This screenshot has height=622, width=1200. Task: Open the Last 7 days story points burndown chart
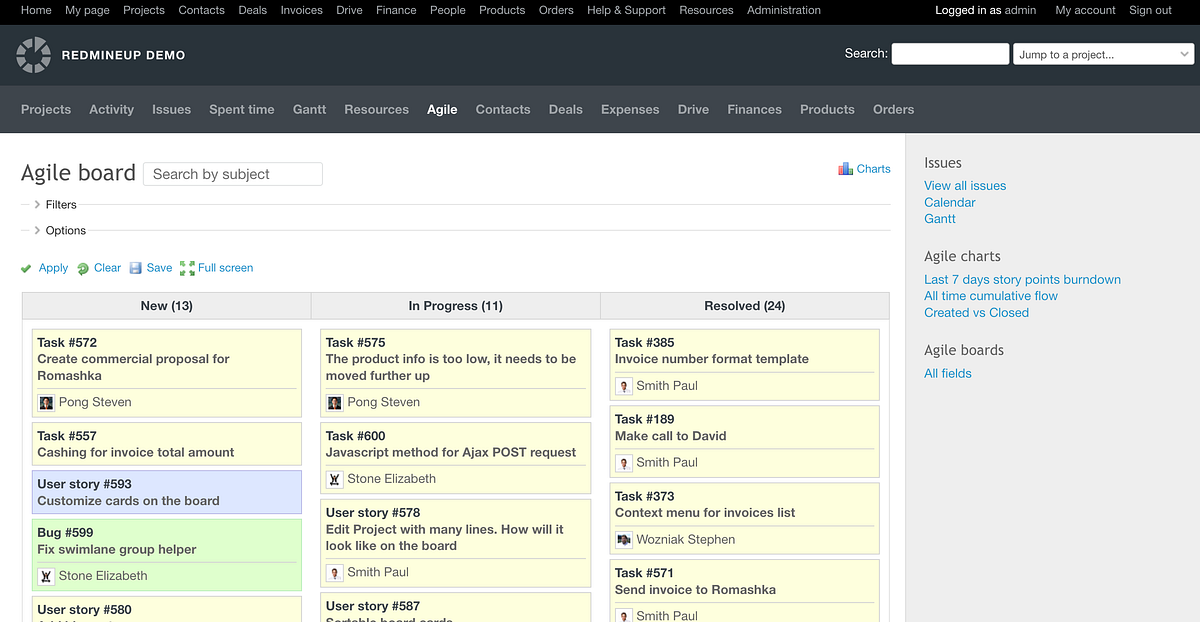point(1022,279)
